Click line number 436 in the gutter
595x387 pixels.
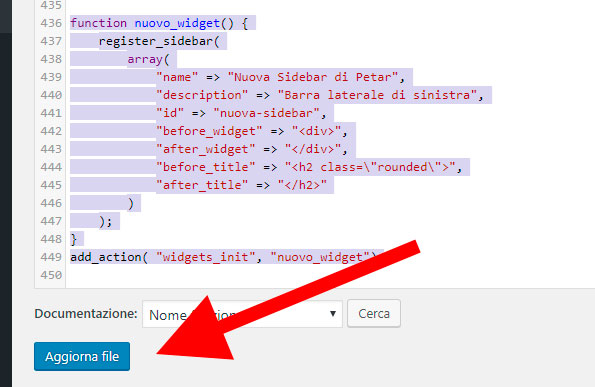(x=51, y=23)
